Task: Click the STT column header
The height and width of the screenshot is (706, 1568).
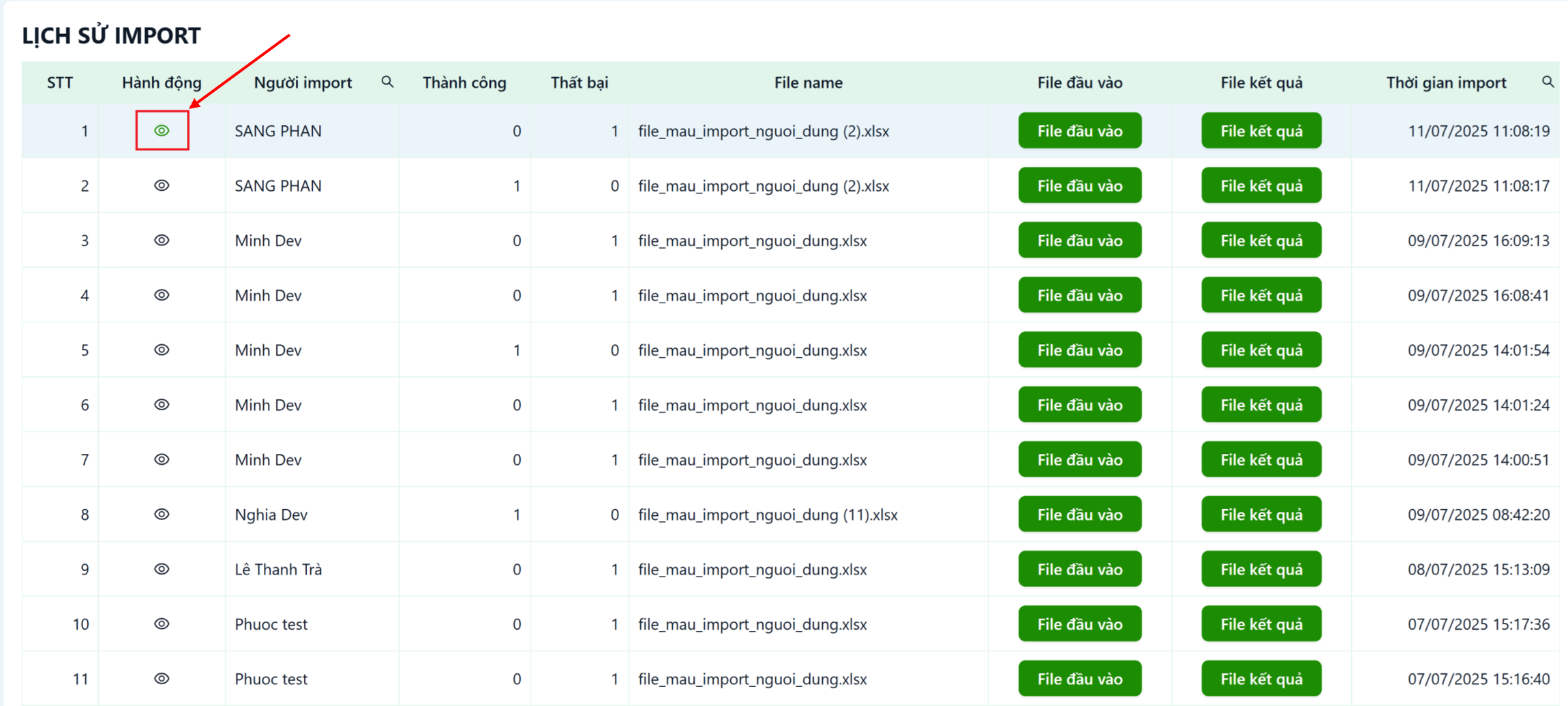Action: 60,82
